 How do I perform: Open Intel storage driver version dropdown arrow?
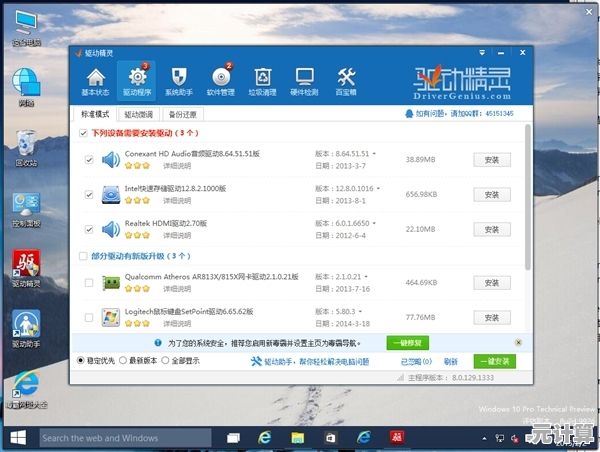click(381, 189)
